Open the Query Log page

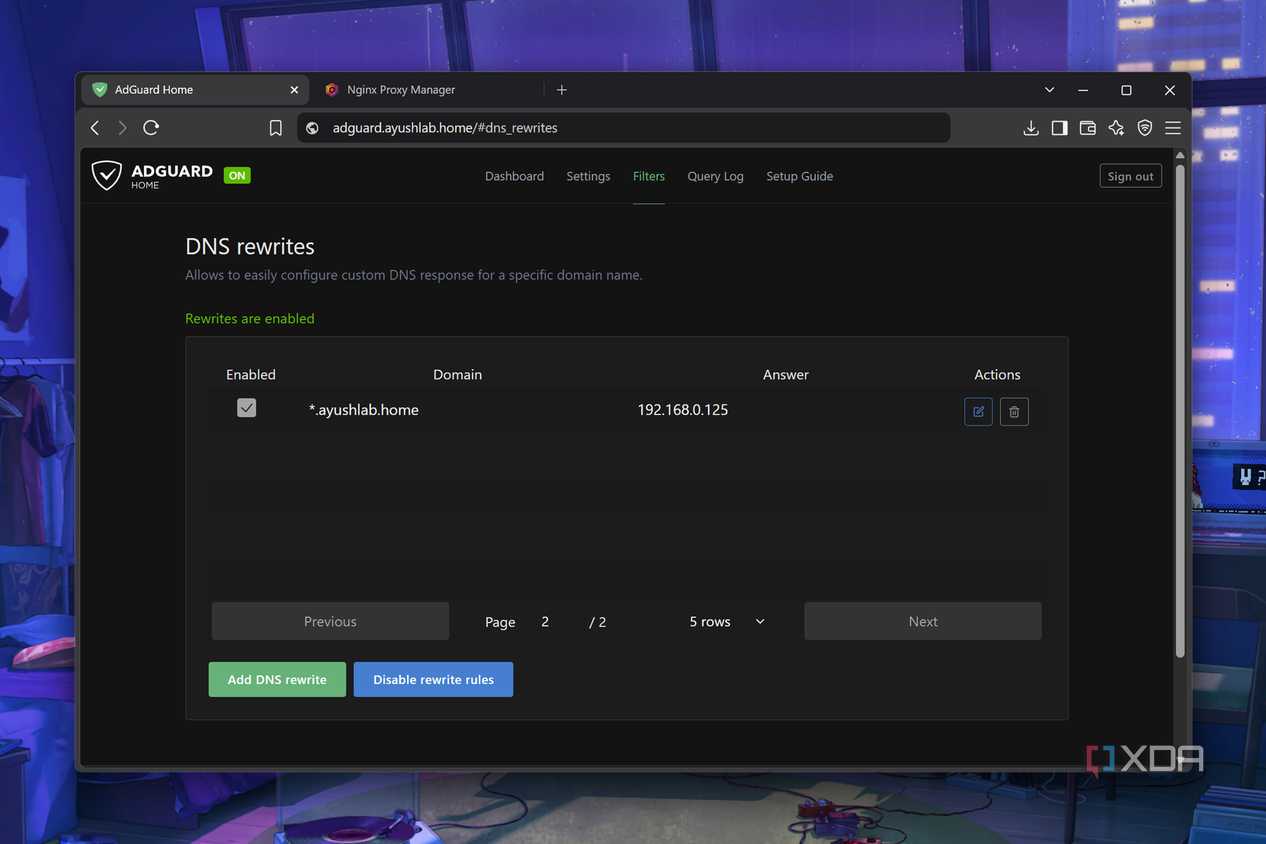[715, 176]
